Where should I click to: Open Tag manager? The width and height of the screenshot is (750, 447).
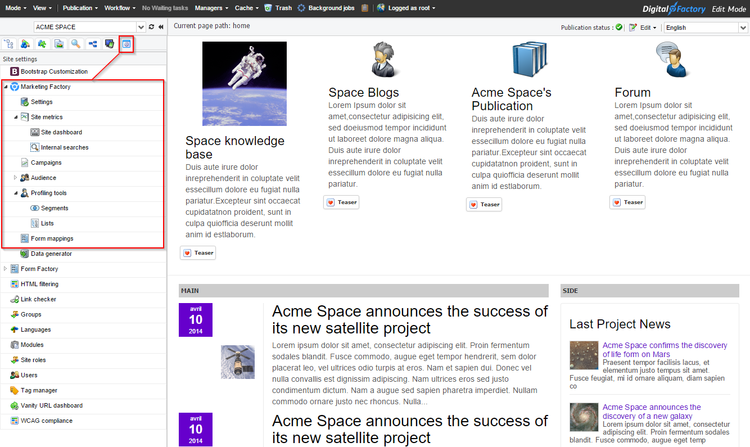point(39,390)
